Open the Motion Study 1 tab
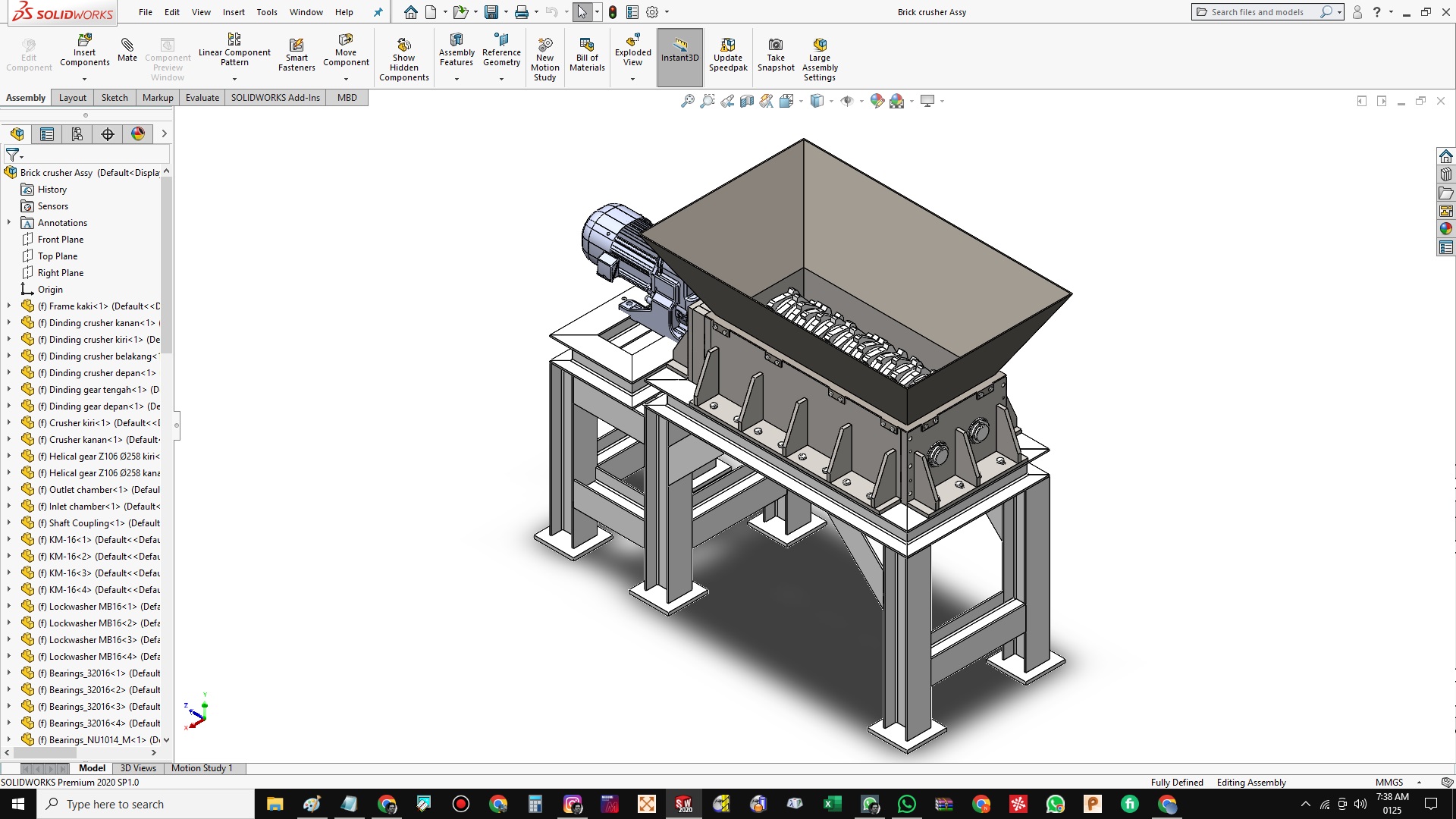The image size is (1456, 819). [x=202, y=768]
